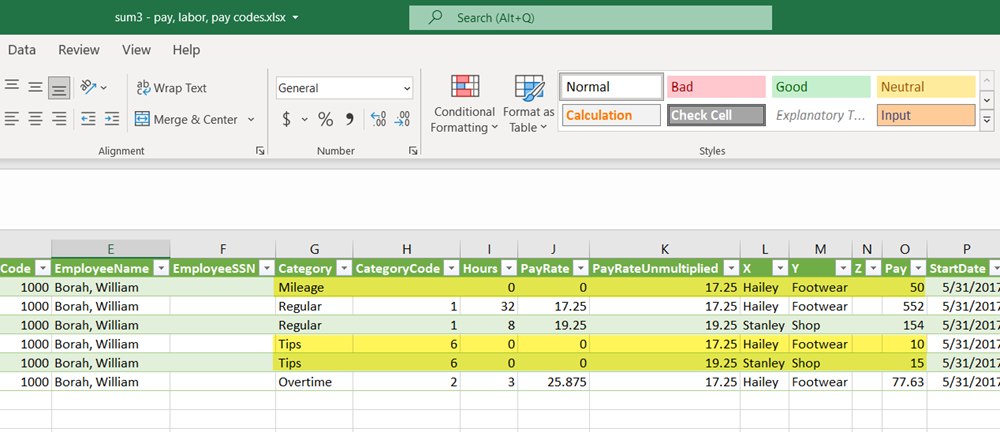Open Format as Table gallery
This screenshot has height=432, width=1000.
pyautogui.click(x=529, y=103)
